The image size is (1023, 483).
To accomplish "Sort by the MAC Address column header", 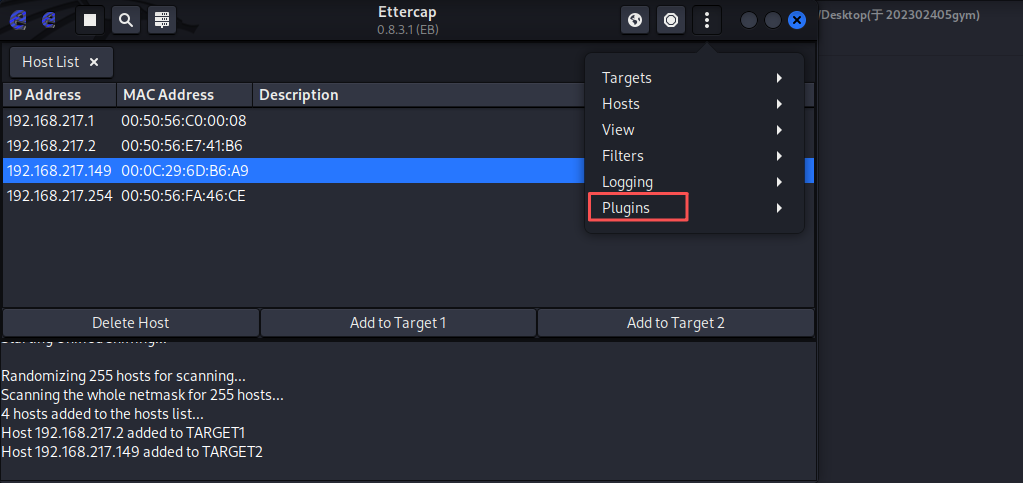I will pyautogui.click(x=168, y=95).
